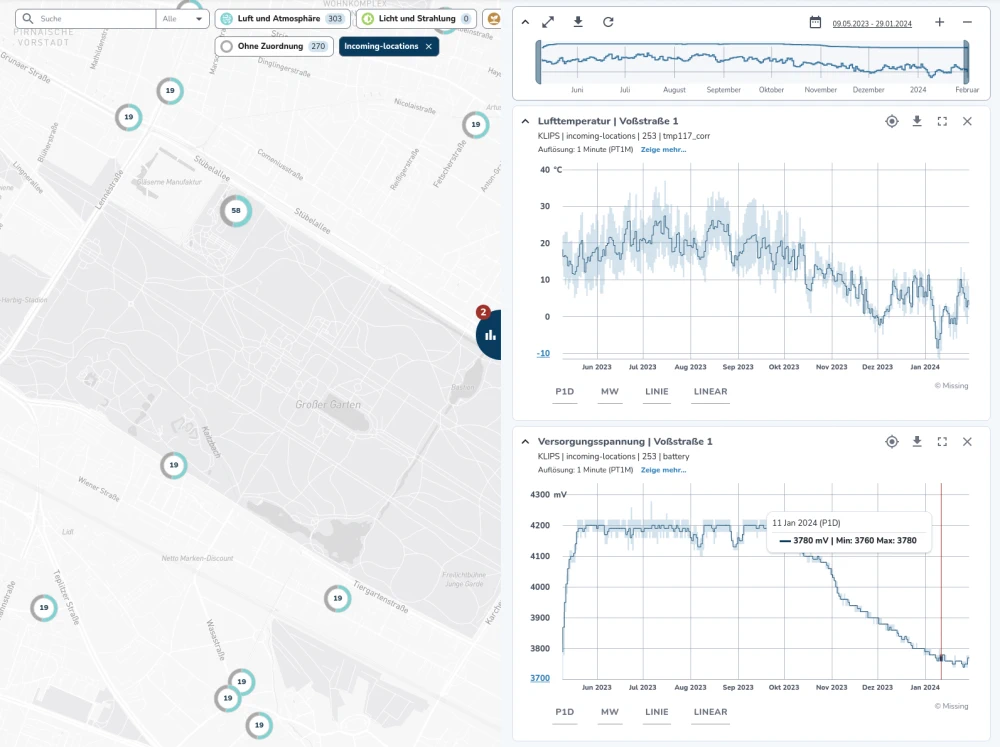Image resolution: width=1000 pixels, height=747 pixels.
Task: Locate Lufttemperatur sensor on map
Action: tap(892, 121)
